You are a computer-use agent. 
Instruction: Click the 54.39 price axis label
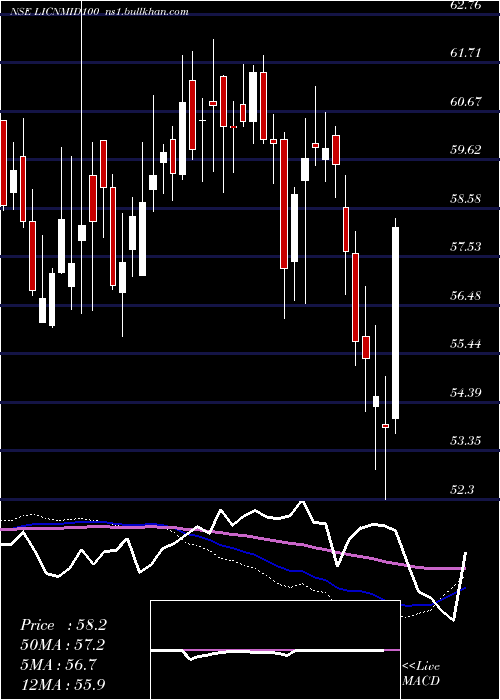pos(466,392)
